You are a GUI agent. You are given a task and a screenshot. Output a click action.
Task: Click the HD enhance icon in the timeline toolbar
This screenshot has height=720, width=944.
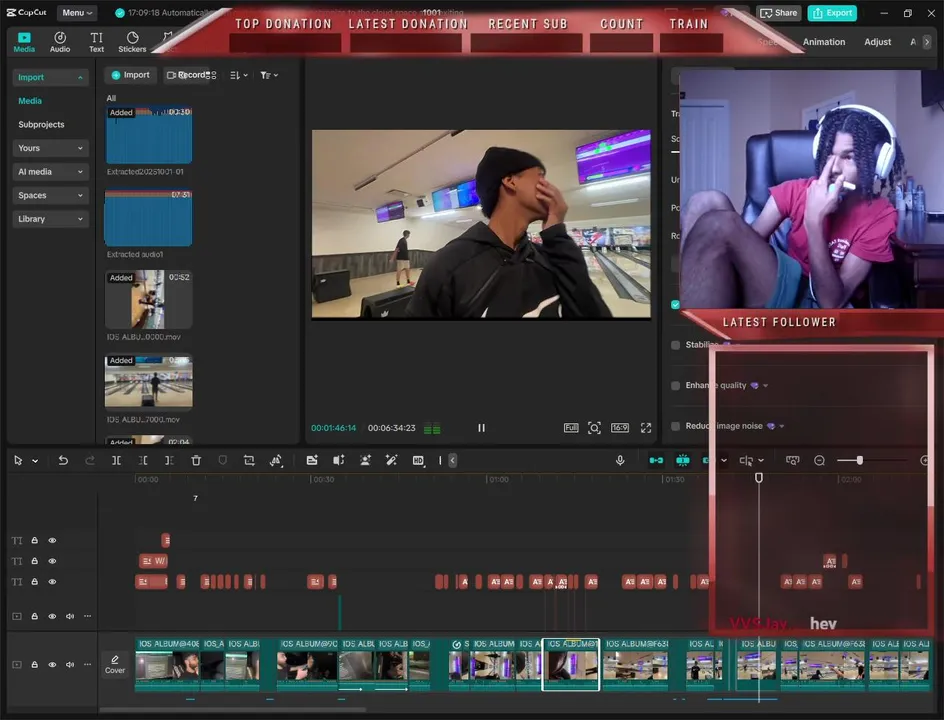click(418, 461)
